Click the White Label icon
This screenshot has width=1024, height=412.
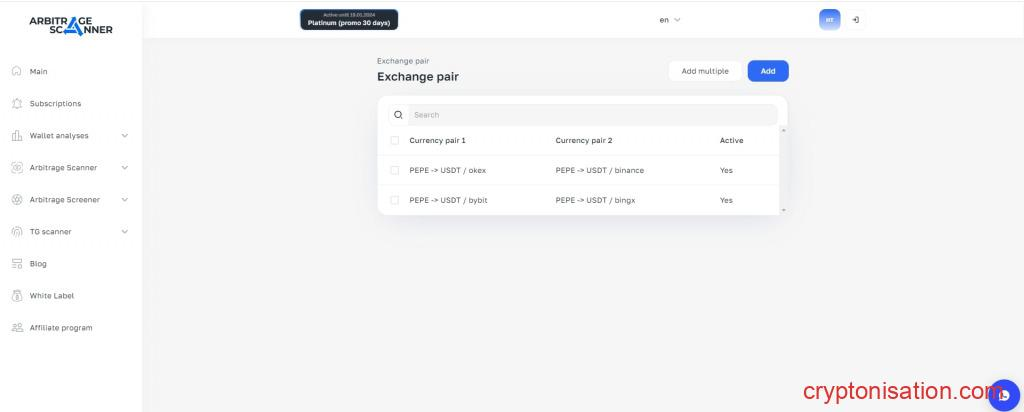point(16,296)
